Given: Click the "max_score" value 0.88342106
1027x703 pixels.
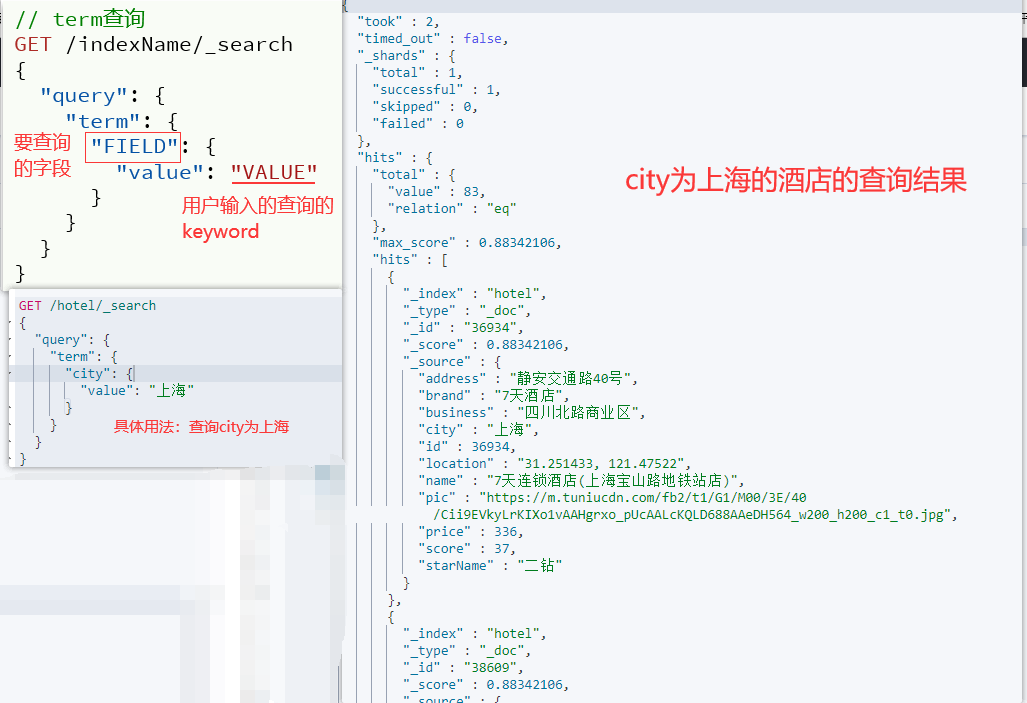Looking at the screenshot, I should click(x=517, y=242).
